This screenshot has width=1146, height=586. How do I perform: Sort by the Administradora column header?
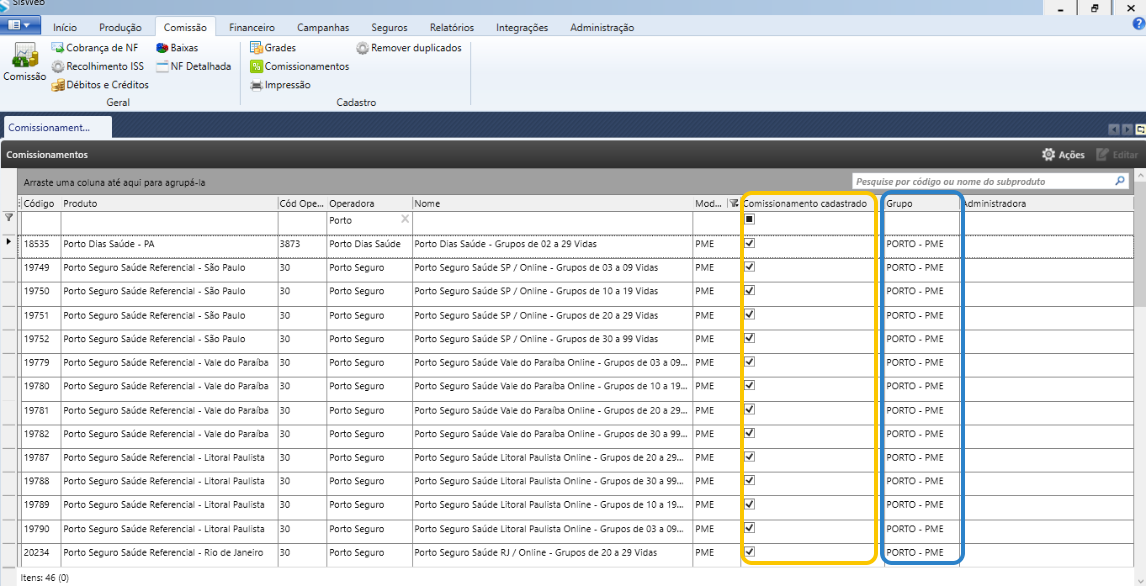tap(1047, 204)
